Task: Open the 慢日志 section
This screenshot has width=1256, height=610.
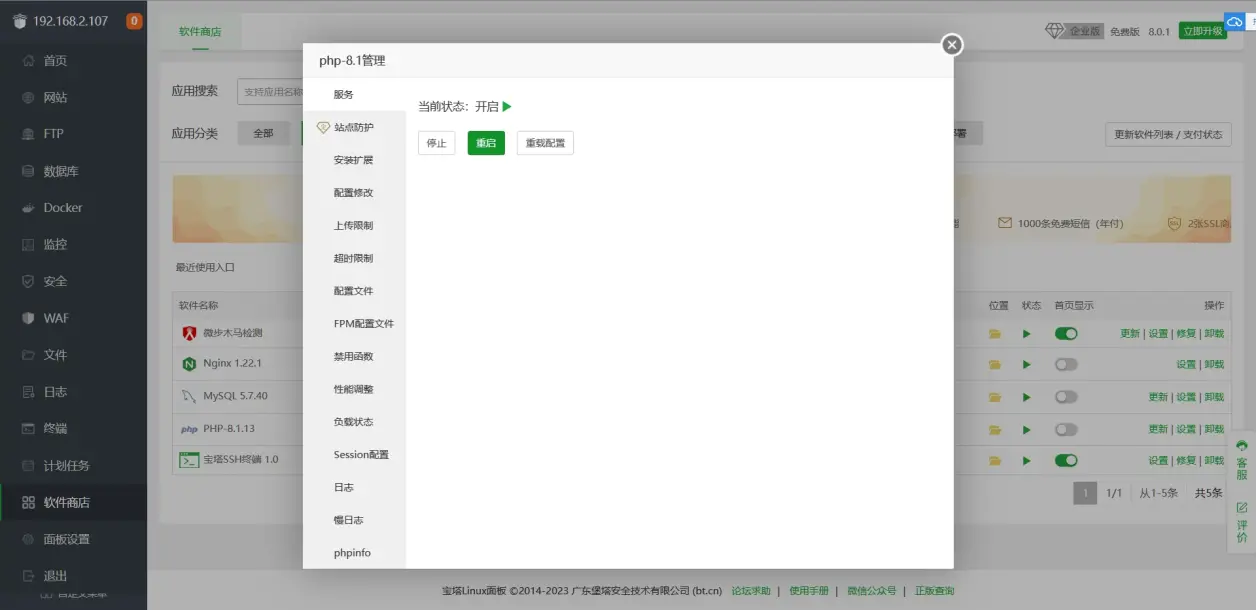Action: click(355, 520)
